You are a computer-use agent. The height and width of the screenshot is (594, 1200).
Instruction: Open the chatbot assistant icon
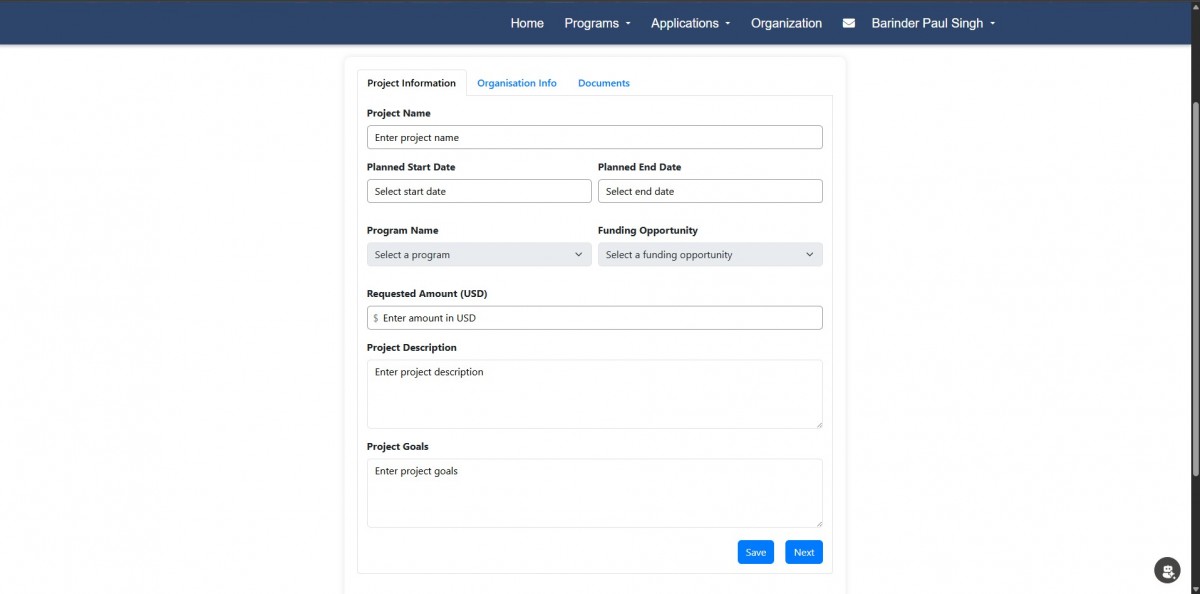pyautogui.click(x=1166, y=570)
